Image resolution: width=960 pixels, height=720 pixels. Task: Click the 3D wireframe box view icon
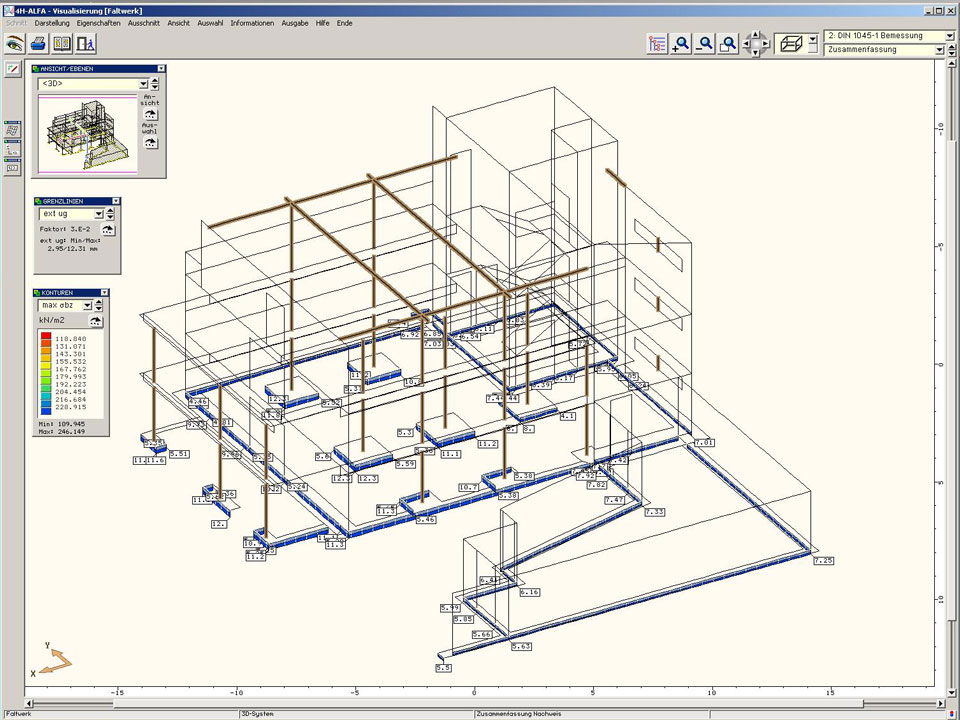790,43
